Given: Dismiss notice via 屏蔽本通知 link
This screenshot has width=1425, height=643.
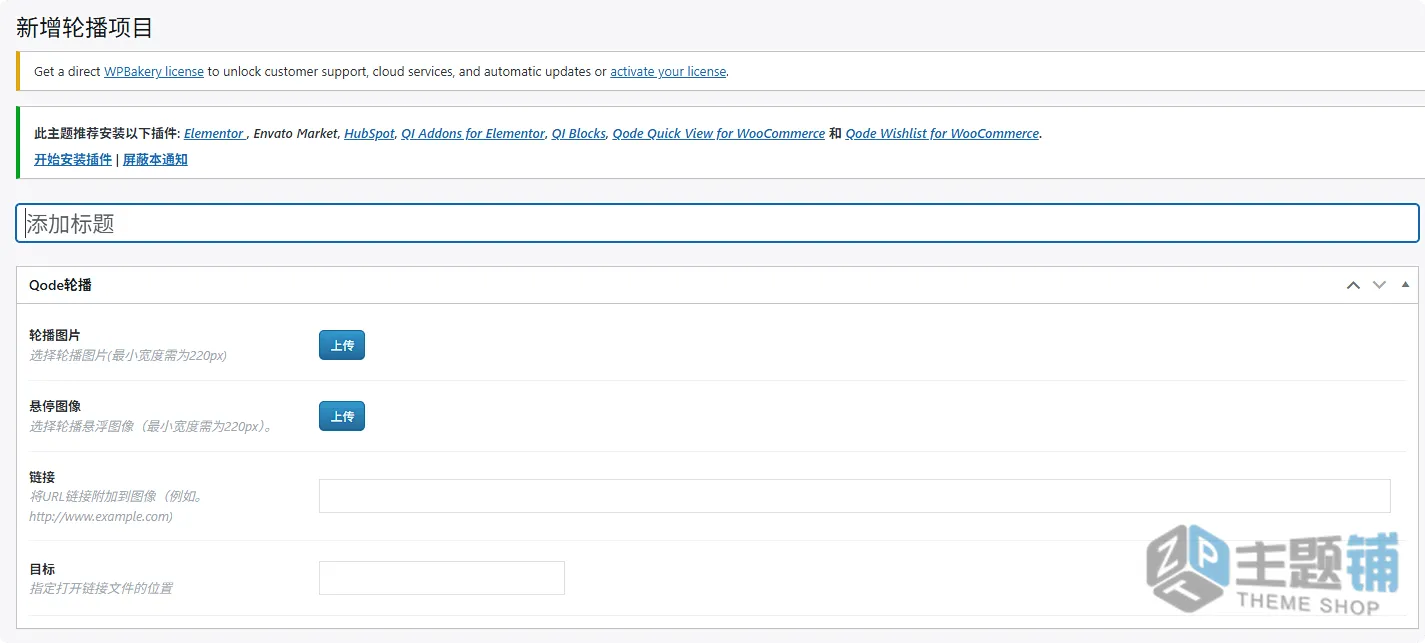Looking at the screenshot, I should pos(155,160).
